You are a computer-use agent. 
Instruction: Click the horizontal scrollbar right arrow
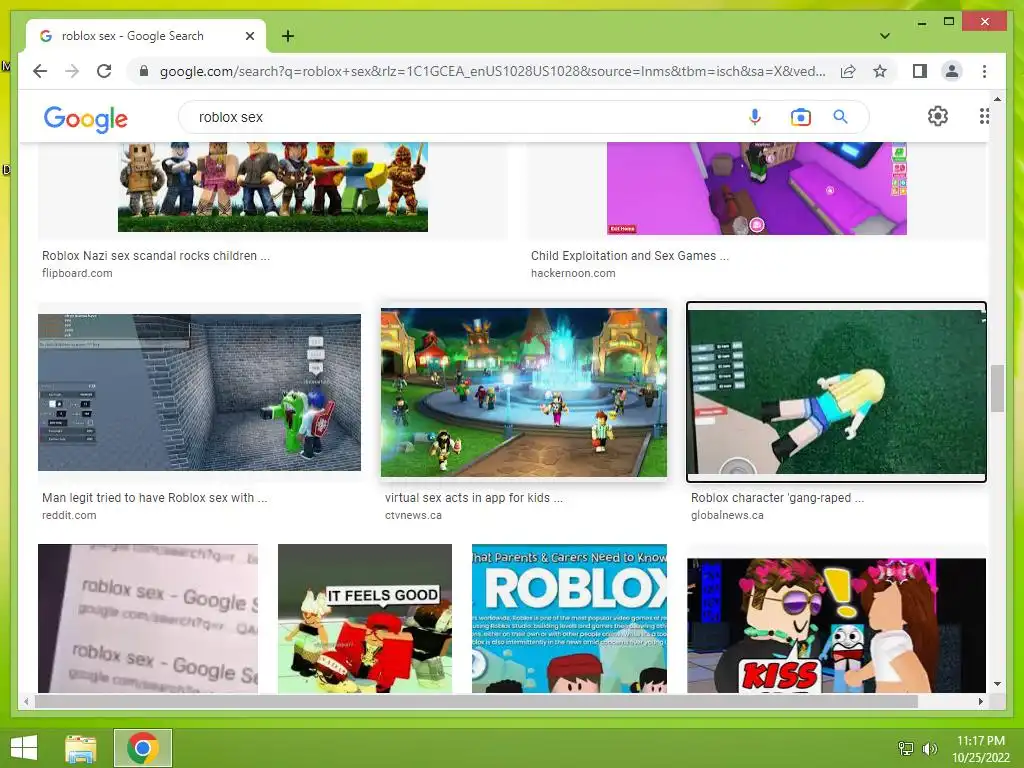[x=980, y=701]
